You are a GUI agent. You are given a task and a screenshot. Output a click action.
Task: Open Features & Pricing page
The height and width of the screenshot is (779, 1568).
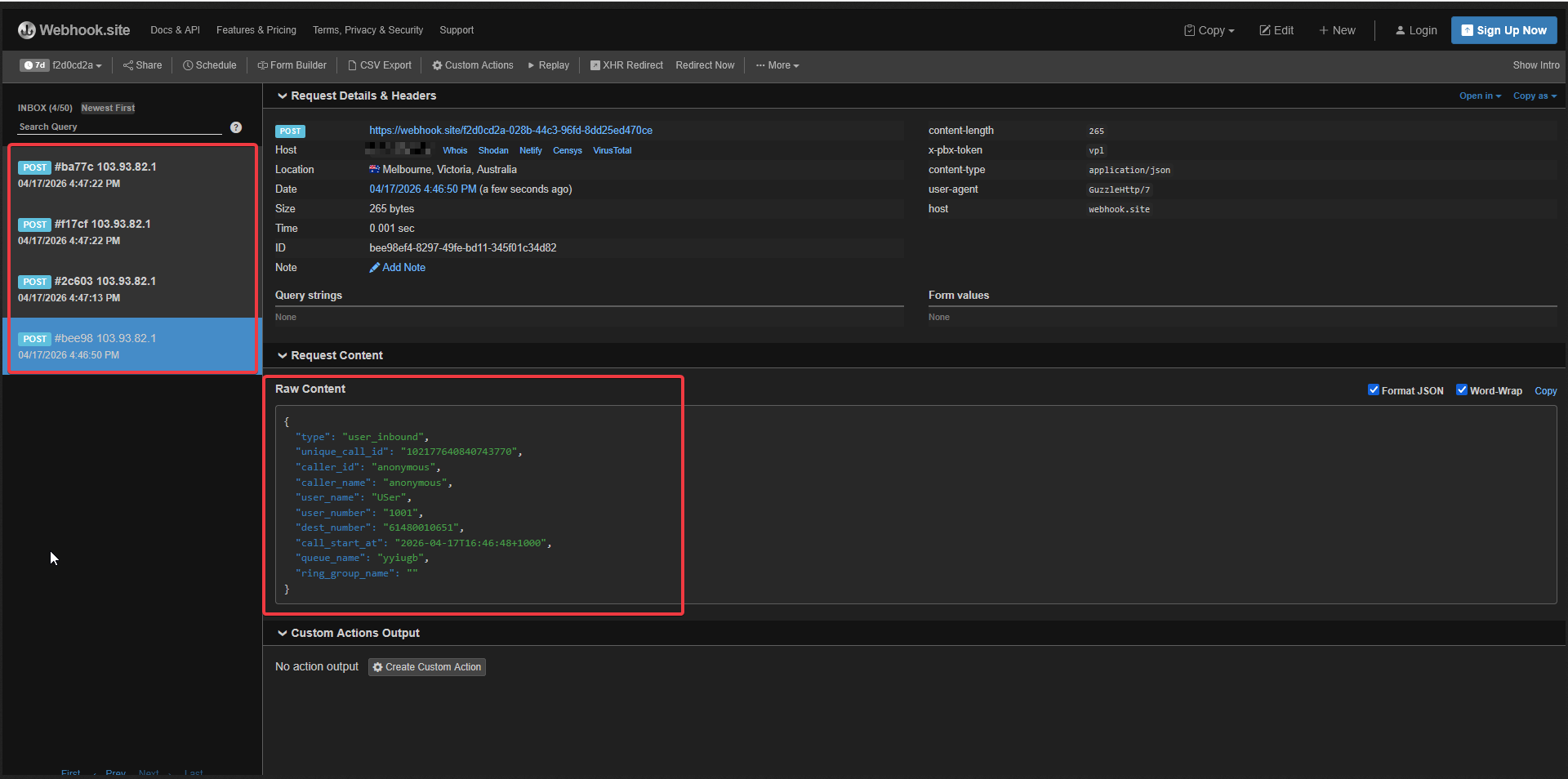coord(256,30)
